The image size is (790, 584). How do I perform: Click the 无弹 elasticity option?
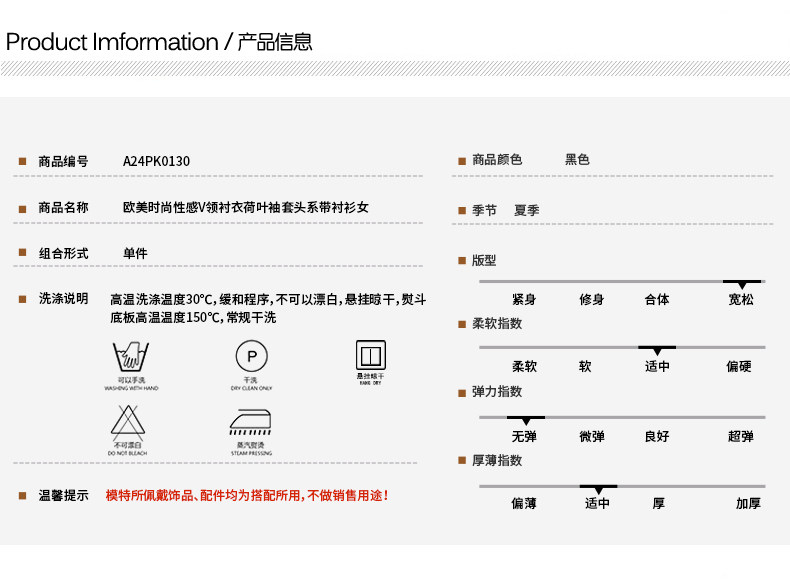point(524,436)
